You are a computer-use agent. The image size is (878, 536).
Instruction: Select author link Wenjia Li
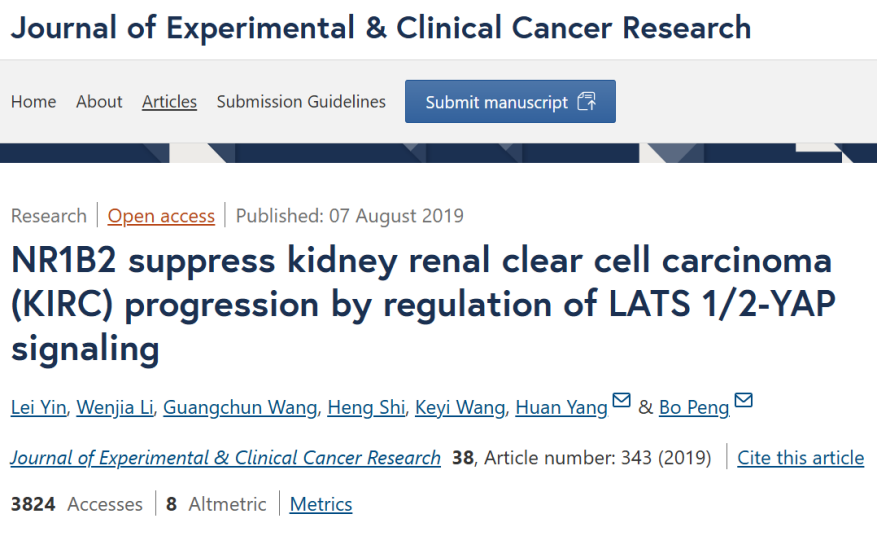[x=115, y=407]
